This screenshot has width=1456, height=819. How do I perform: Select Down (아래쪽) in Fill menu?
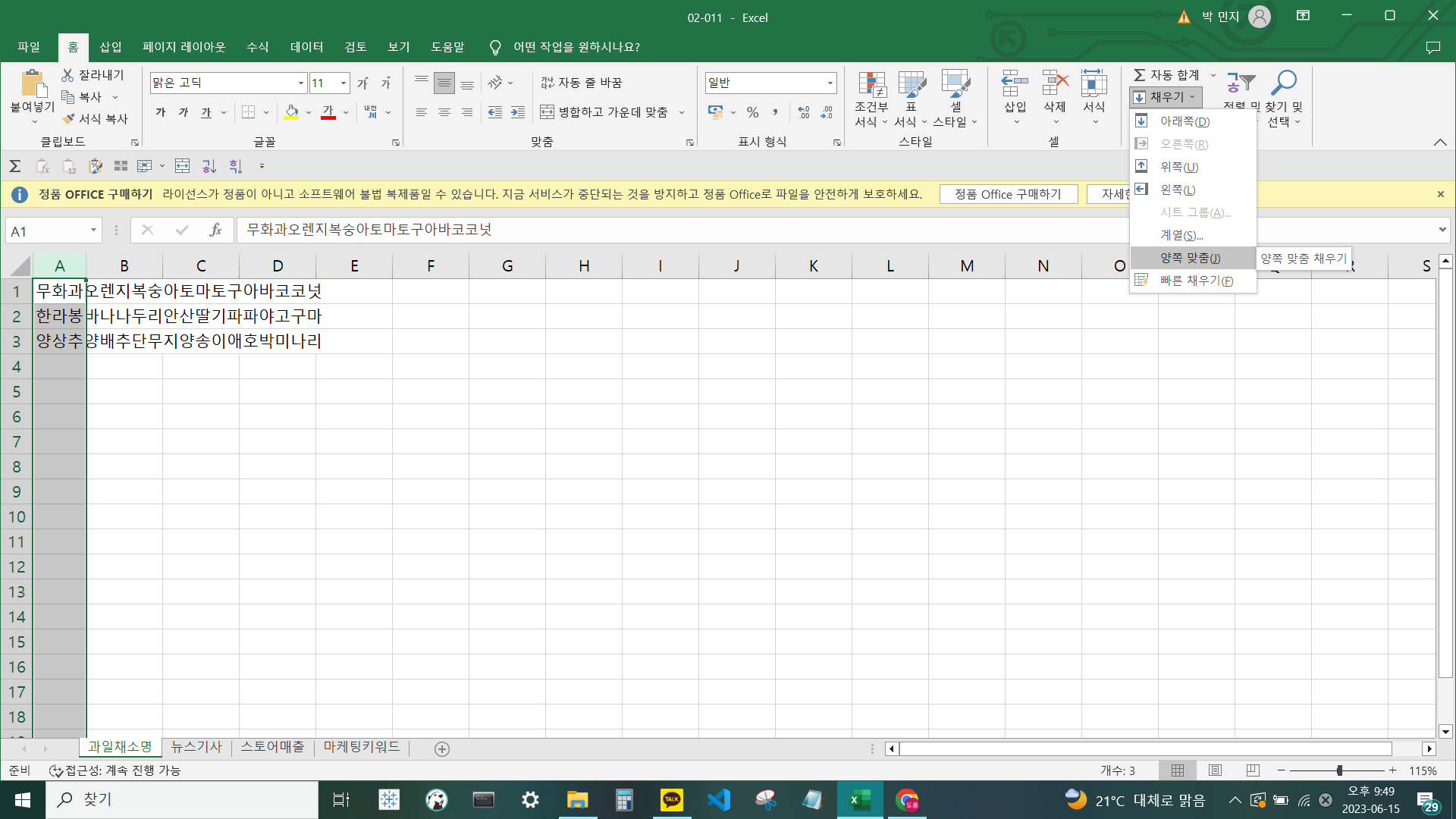pos(1192,121)
